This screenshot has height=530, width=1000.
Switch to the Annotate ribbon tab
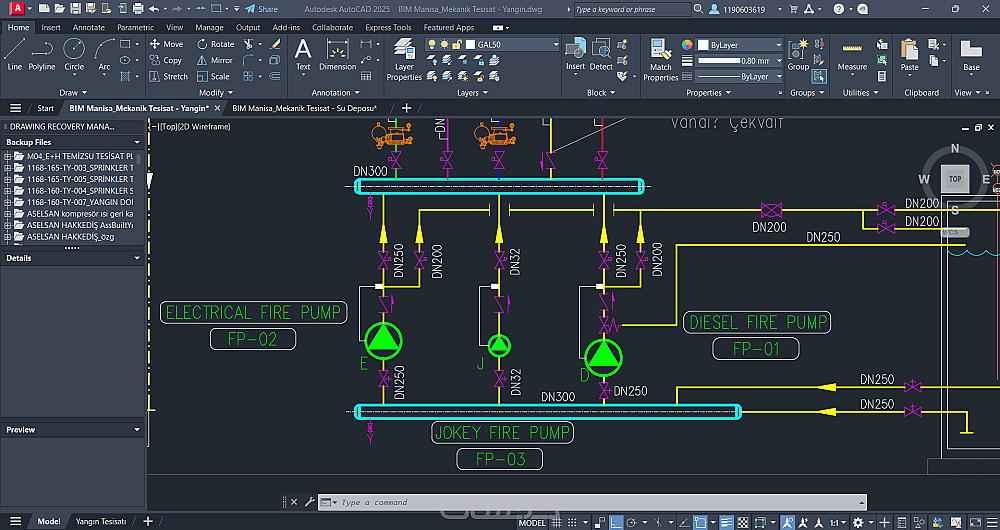click(88, 28)
